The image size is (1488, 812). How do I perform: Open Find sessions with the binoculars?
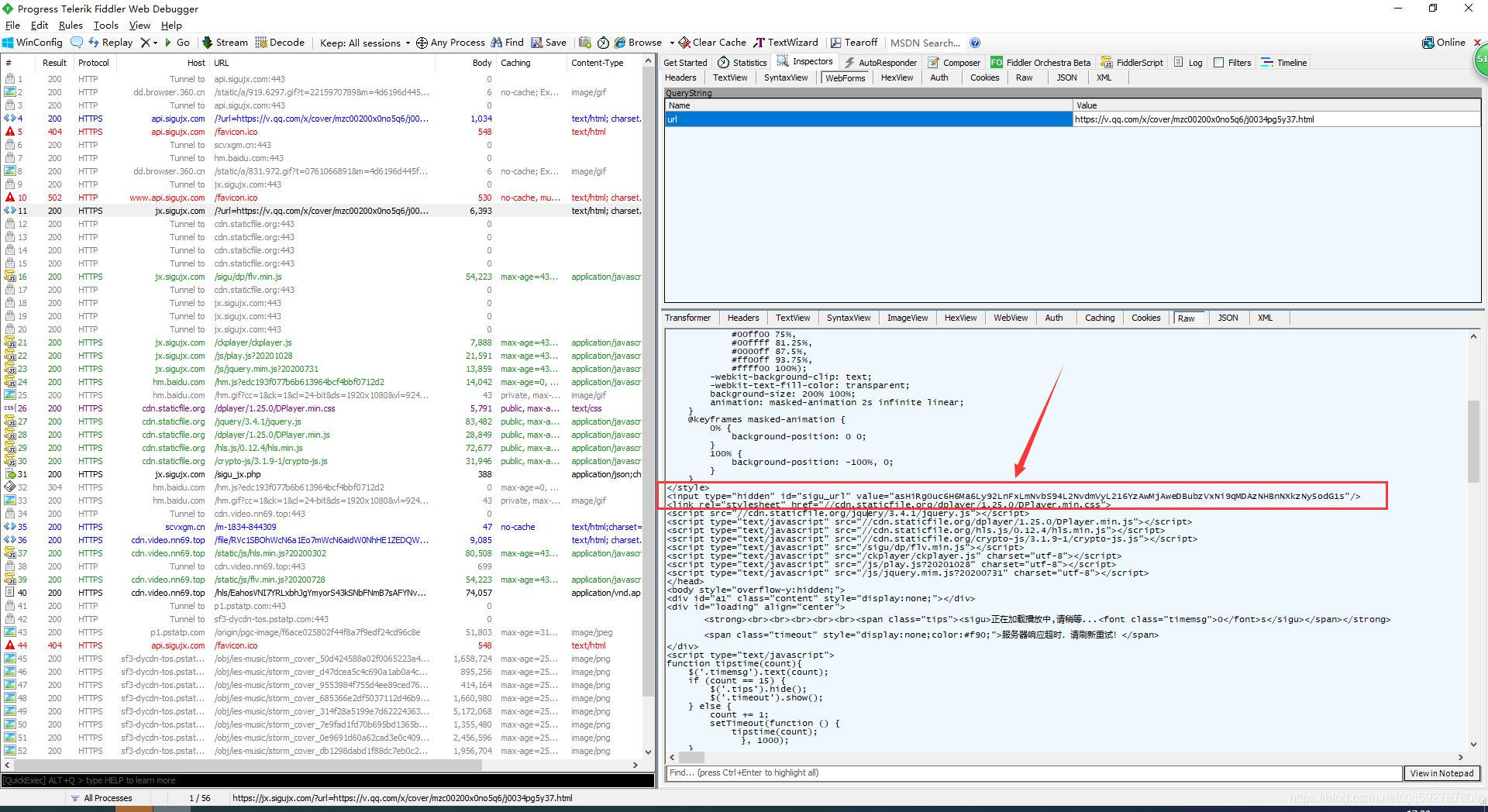(508, 43)
